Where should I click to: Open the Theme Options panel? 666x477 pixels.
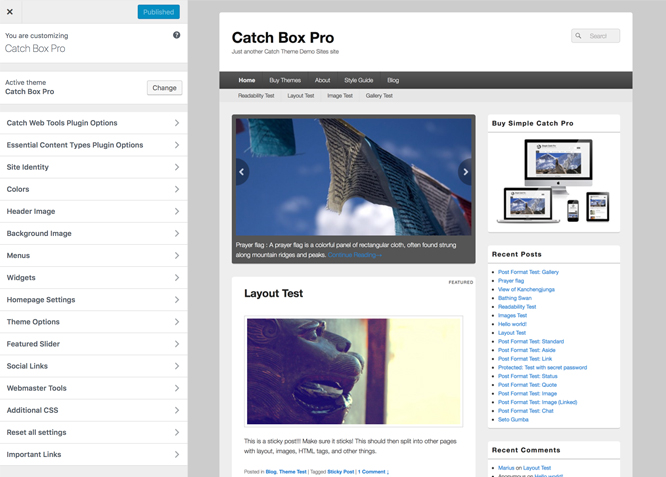[93, 322]
